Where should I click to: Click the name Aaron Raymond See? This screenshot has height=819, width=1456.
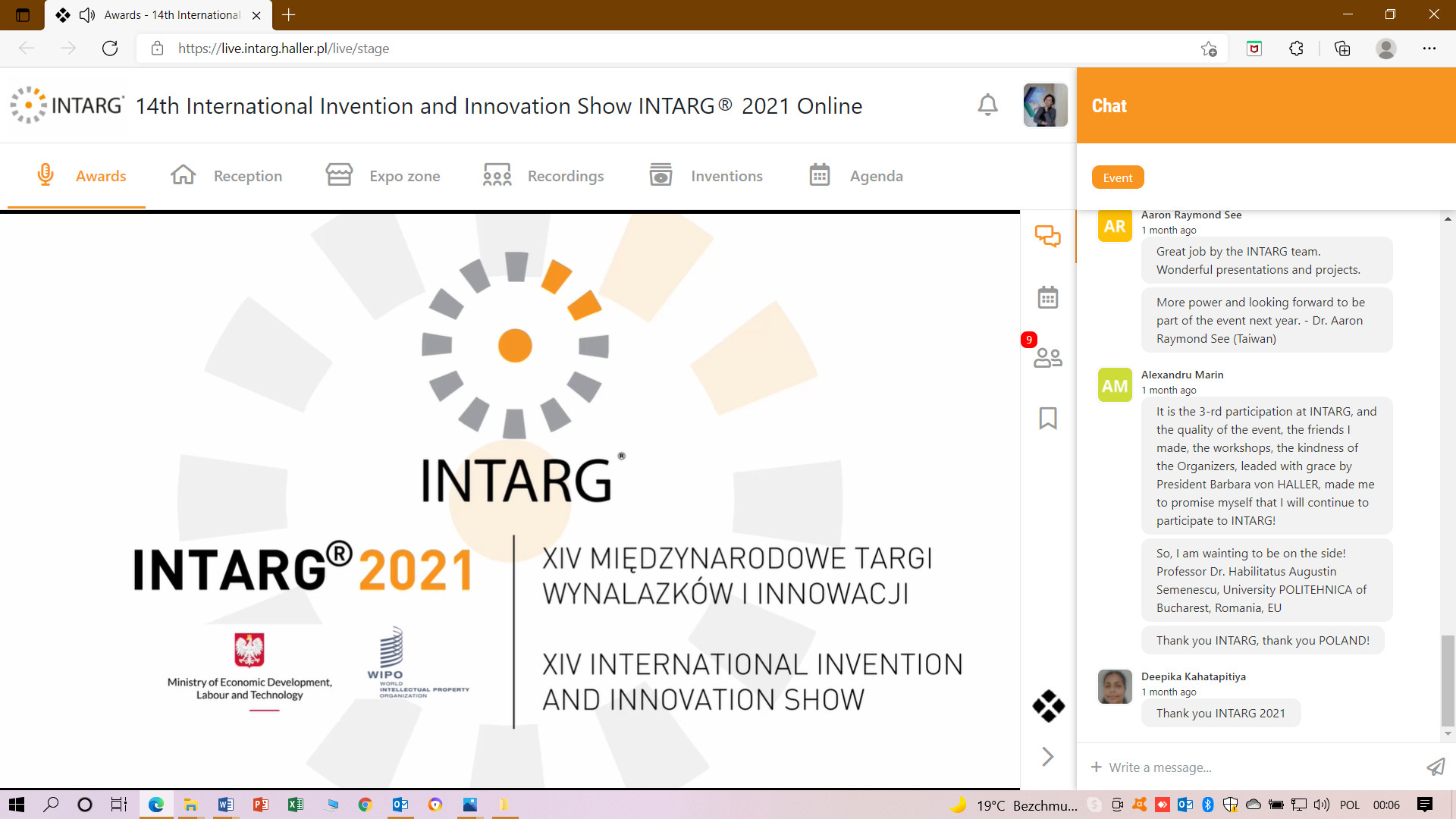(x=1191, y=215)
